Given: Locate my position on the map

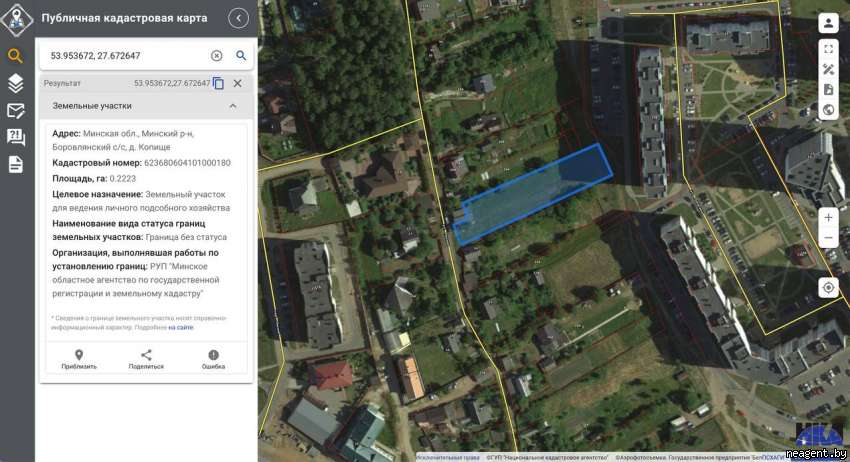Looking at the screenshot, I should (x=828, y=288).
